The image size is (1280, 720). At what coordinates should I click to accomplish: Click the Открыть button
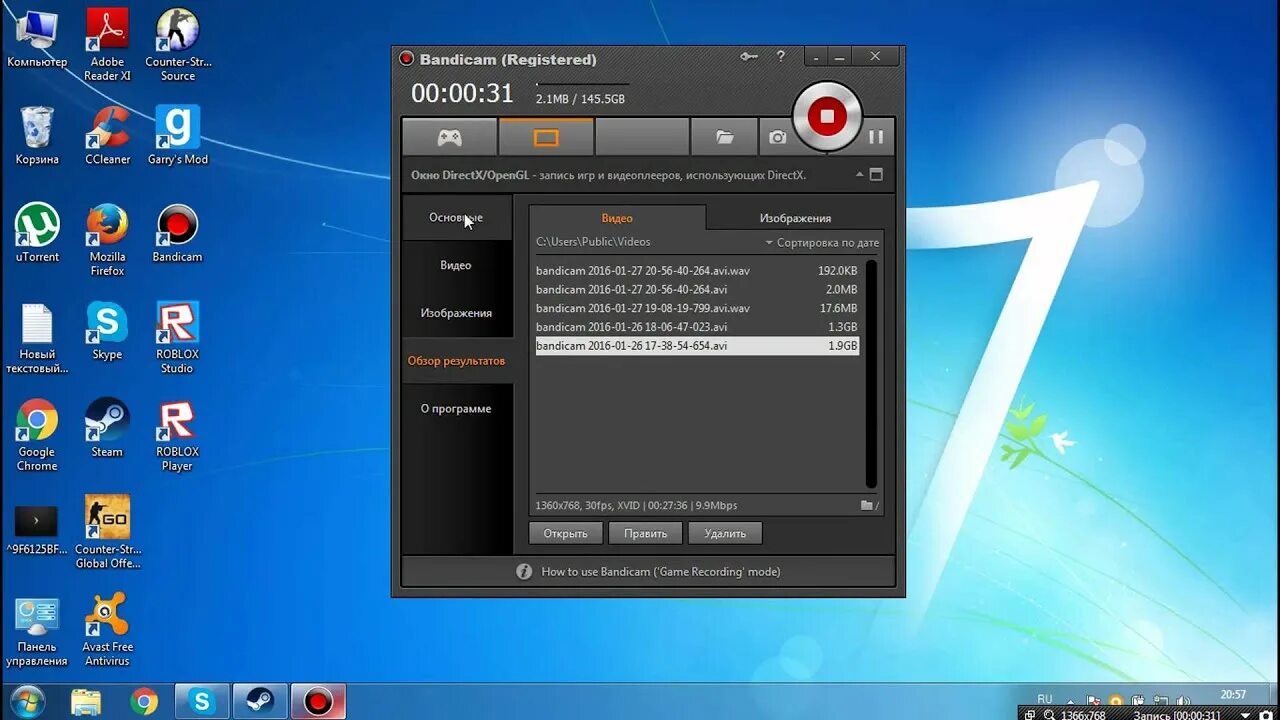[x=566, y=533]
